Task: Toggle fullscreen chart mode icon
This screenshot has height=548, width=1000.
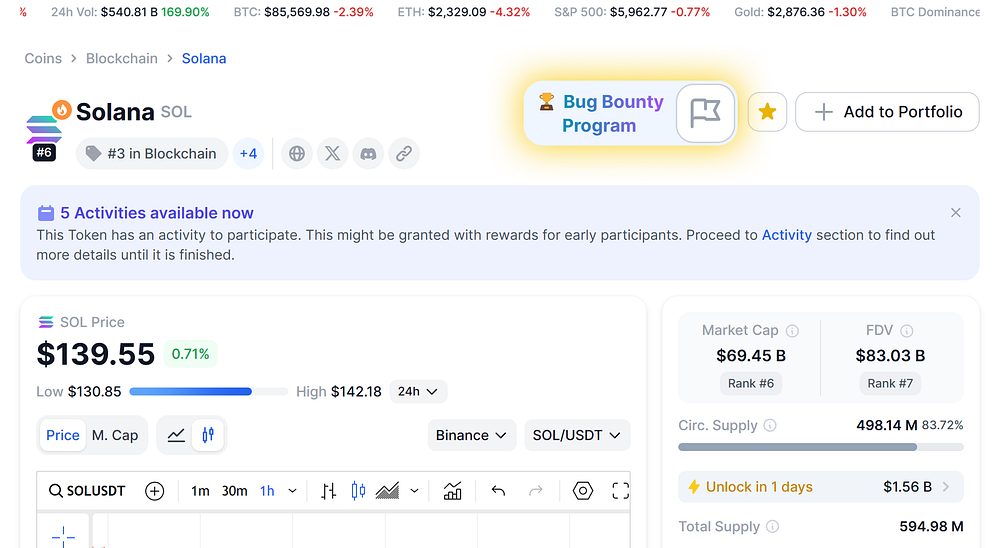Action: (x=620, y=491)
